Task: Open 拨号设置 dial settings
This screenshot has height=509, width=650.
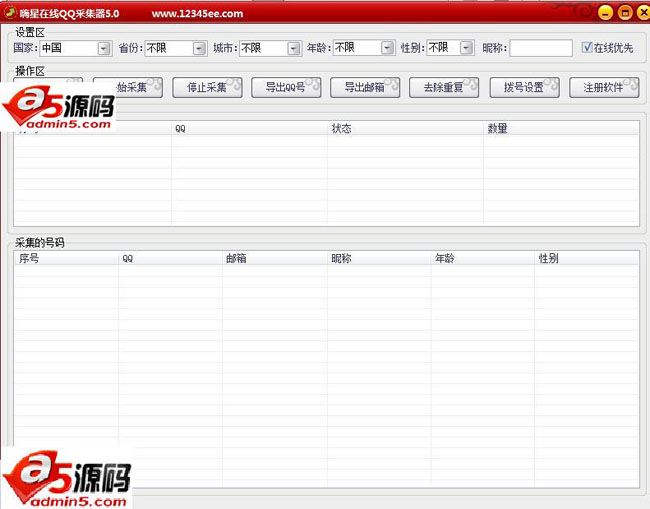Action: coord(524,87)
